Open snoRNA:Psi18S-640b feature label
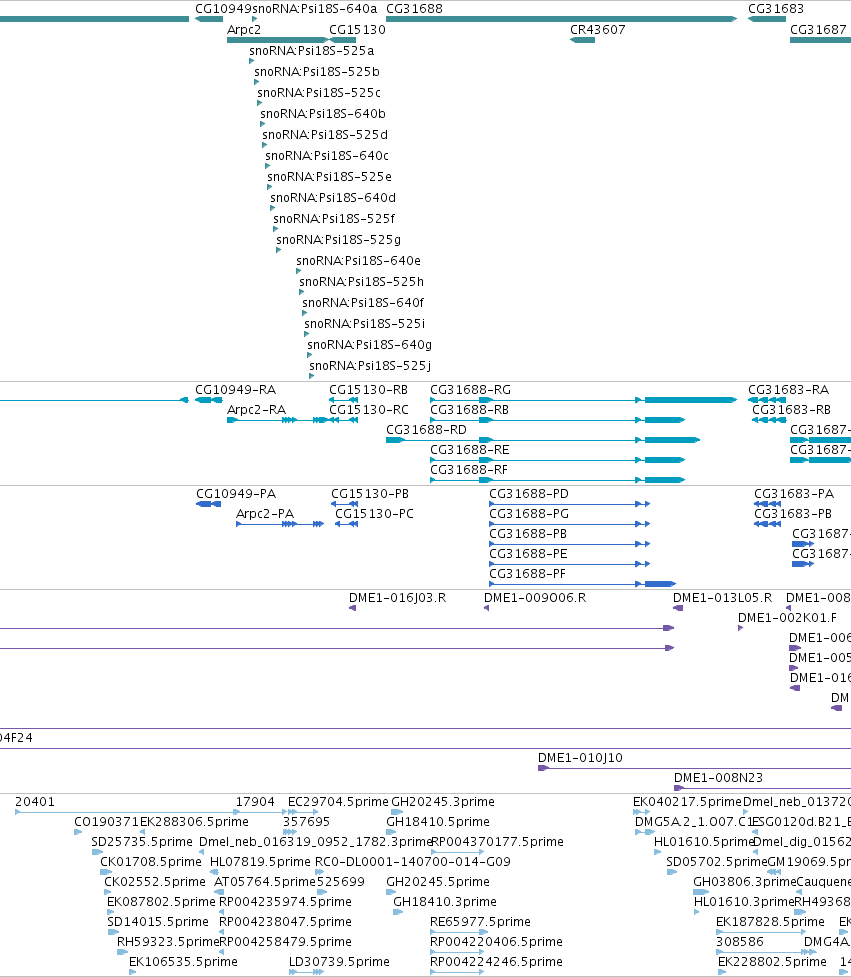Image resolution: width=851 pixels, height=977 pixels. pos(323,113)
